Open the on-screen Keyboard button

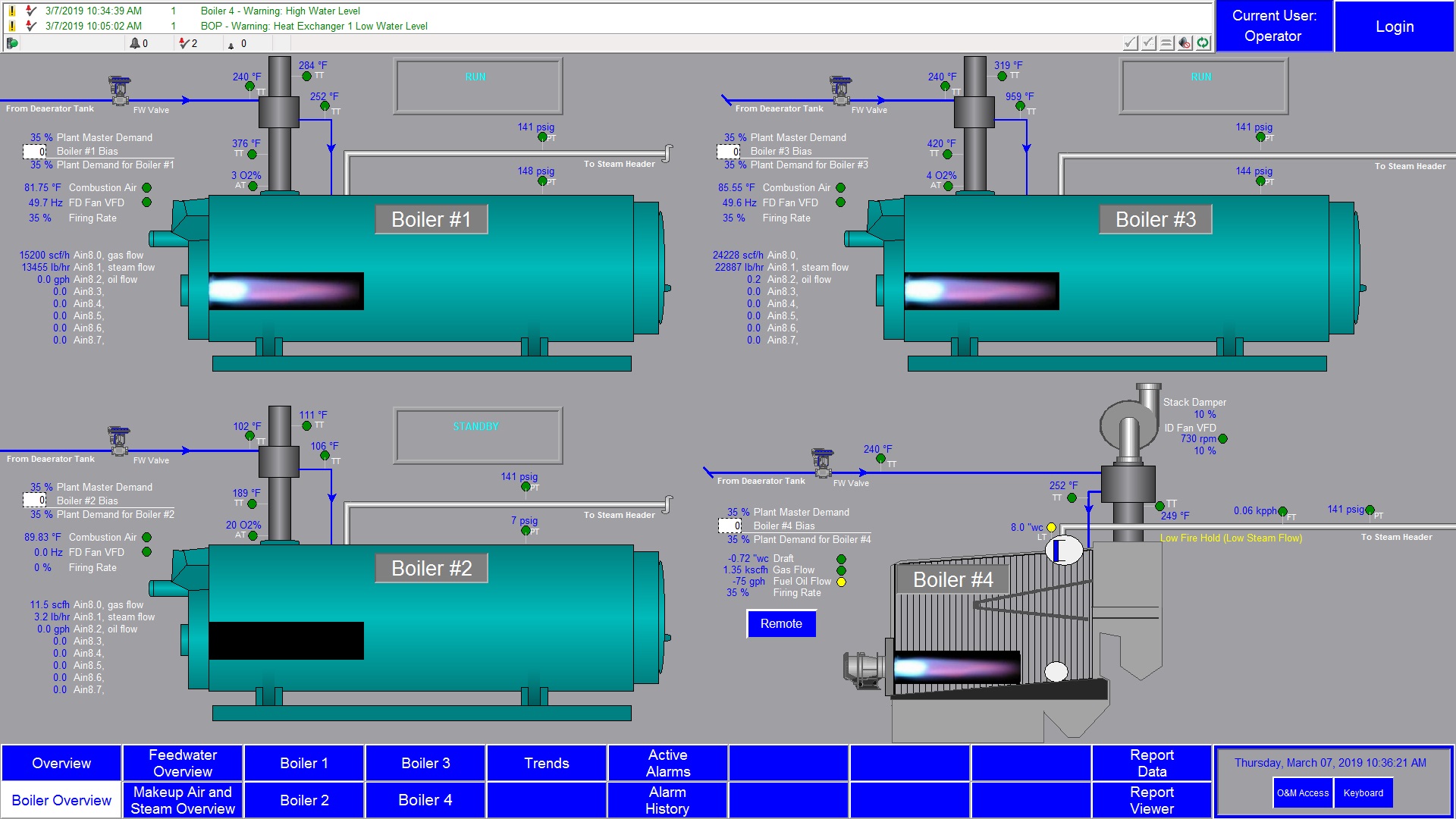click(1363, 793)
